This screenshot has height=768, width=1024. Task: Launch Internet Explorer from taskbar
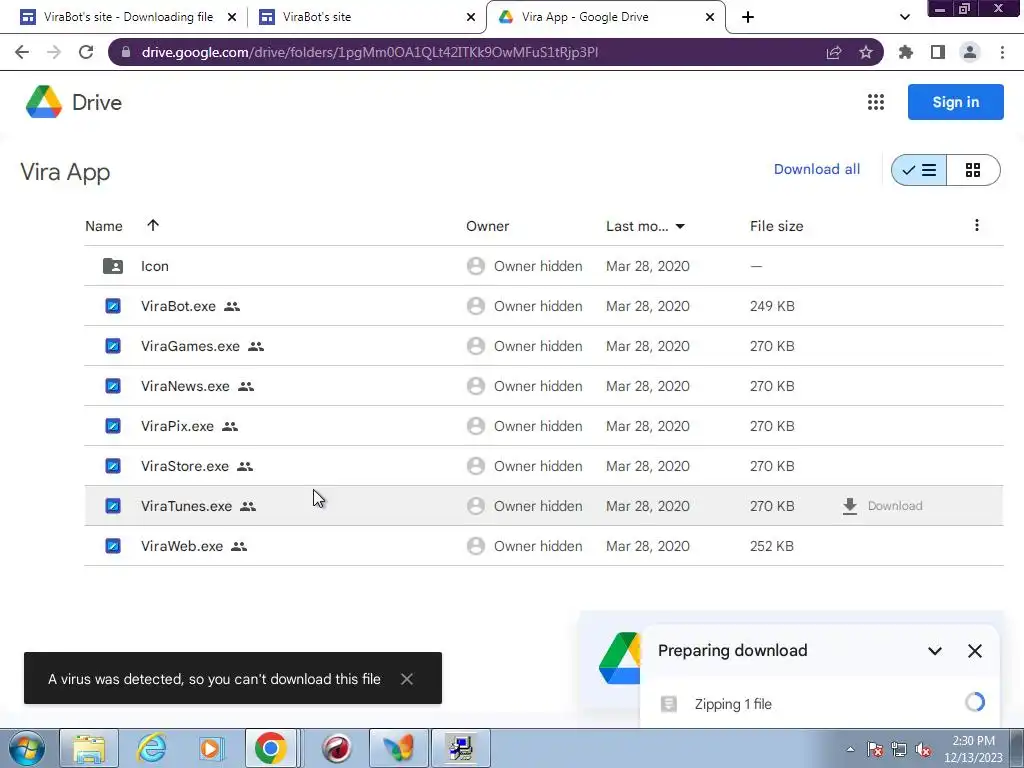[151, 748]
